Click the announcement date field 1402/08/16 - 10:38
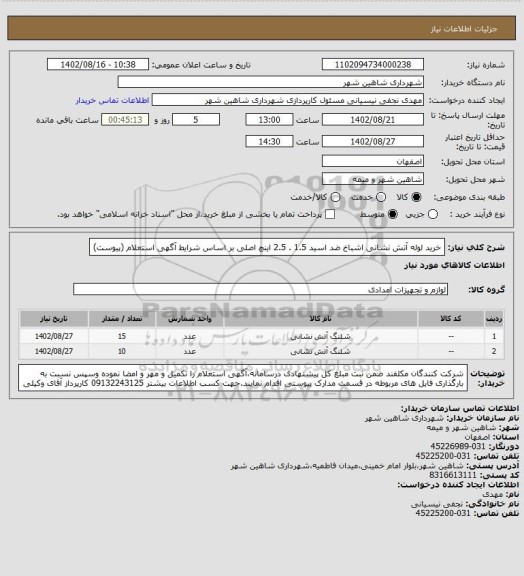 click(98, 64)
